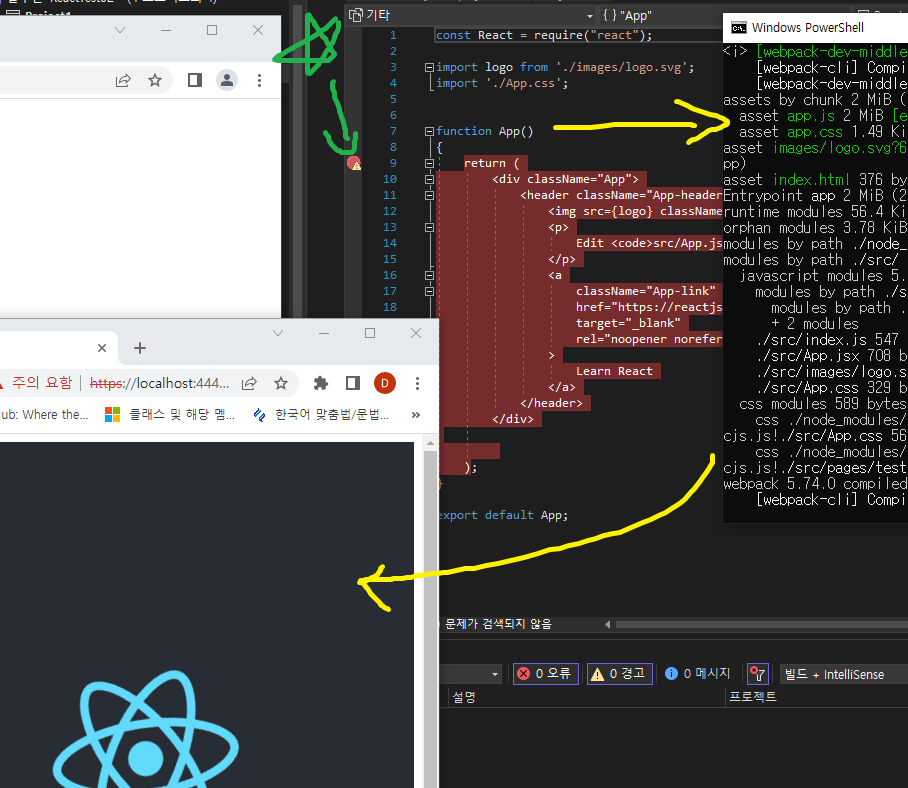Collapse the block at line 17
This screenshot has width=908, height=788.
coord(429,291)
